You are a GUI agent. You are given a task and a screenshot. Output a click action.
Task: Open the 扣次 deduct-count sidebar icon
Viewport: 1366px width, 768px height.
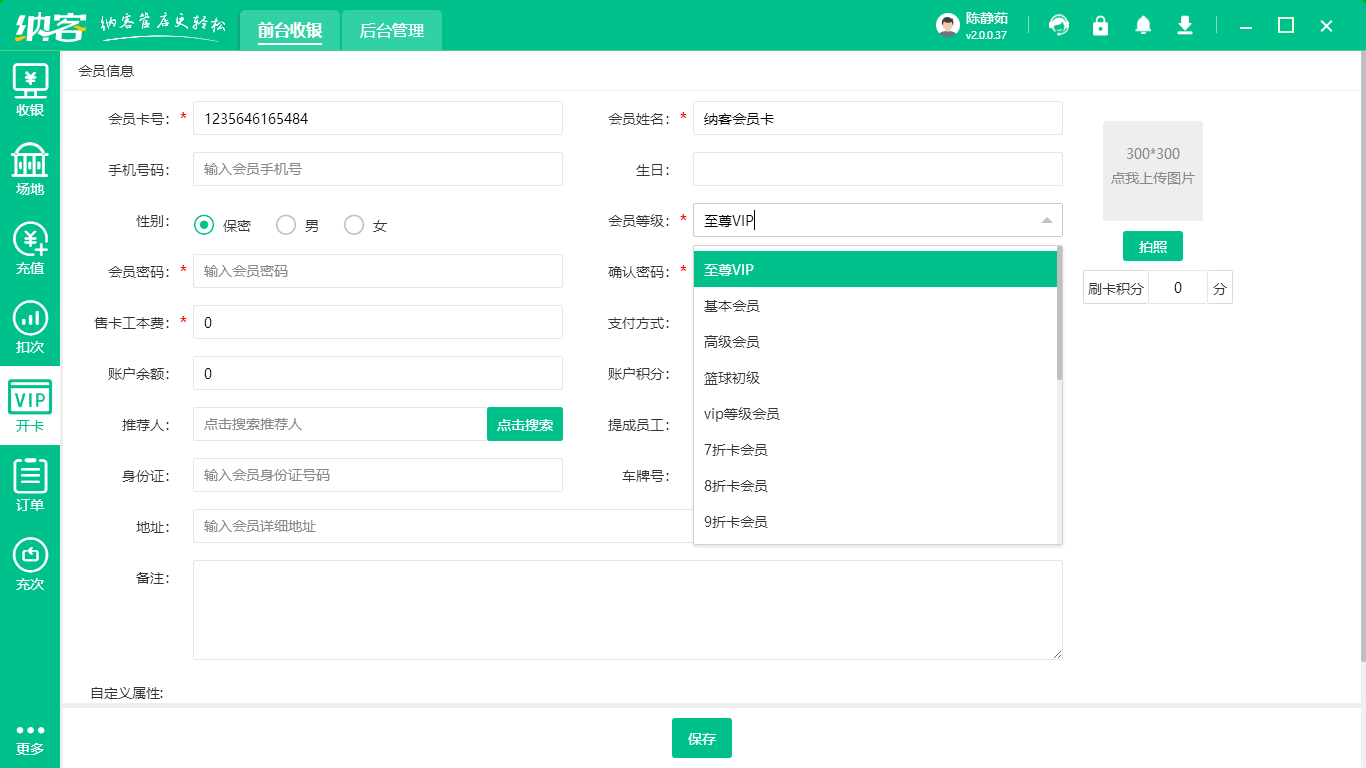pos(30,327)
